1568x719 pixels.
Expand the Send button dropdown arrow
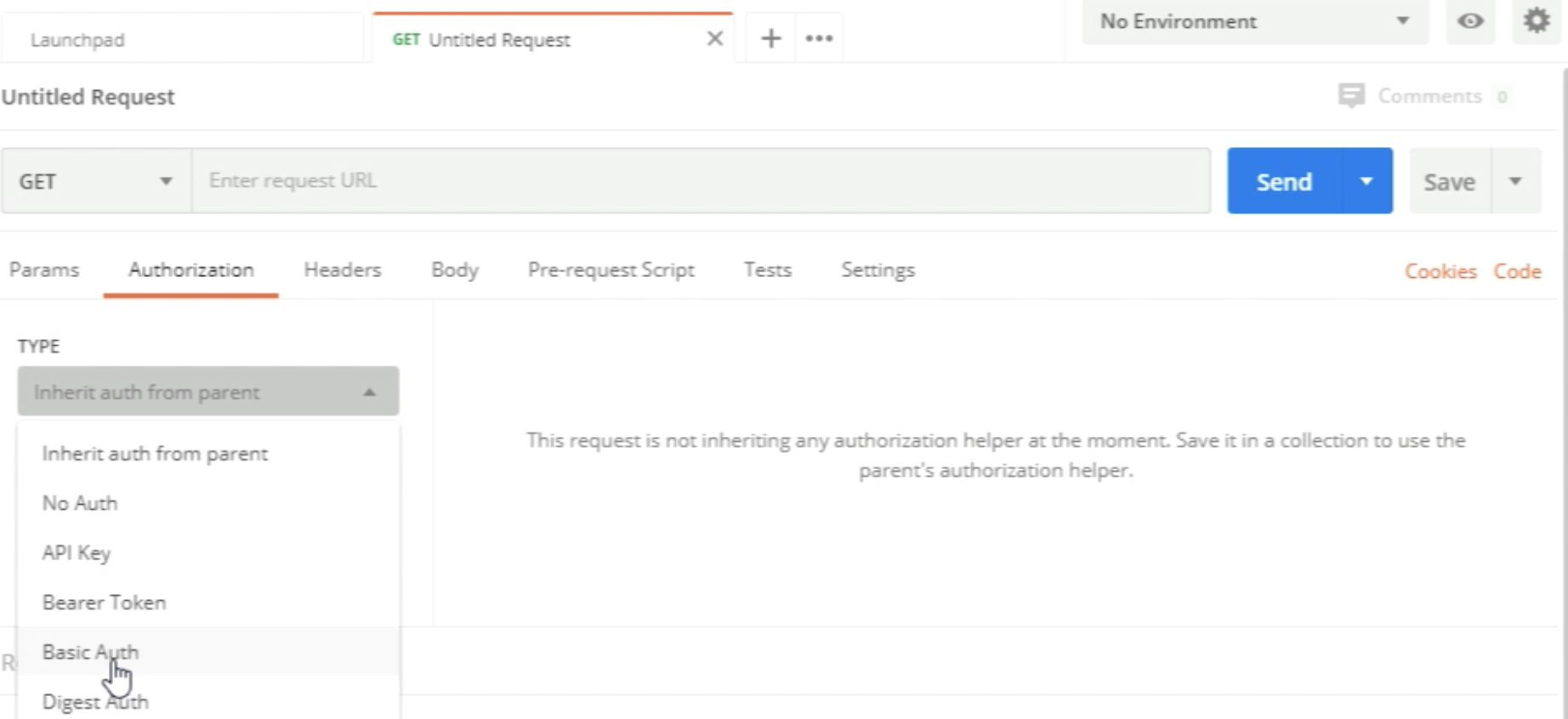[x=1366, y=181]
